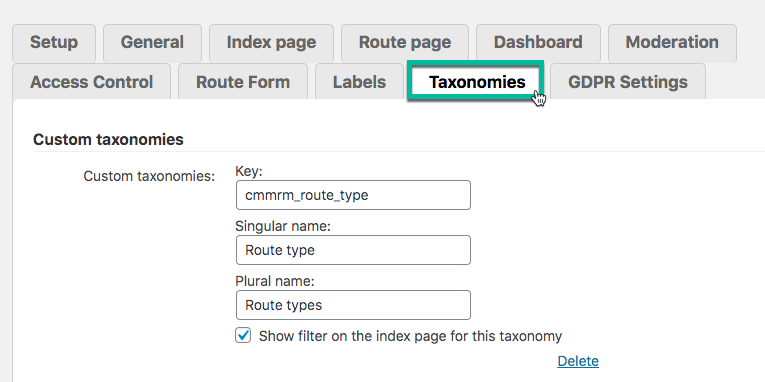Open the GDPR Settings tab
The height and width of the screenshot is (382, 765).
[628, 82]
